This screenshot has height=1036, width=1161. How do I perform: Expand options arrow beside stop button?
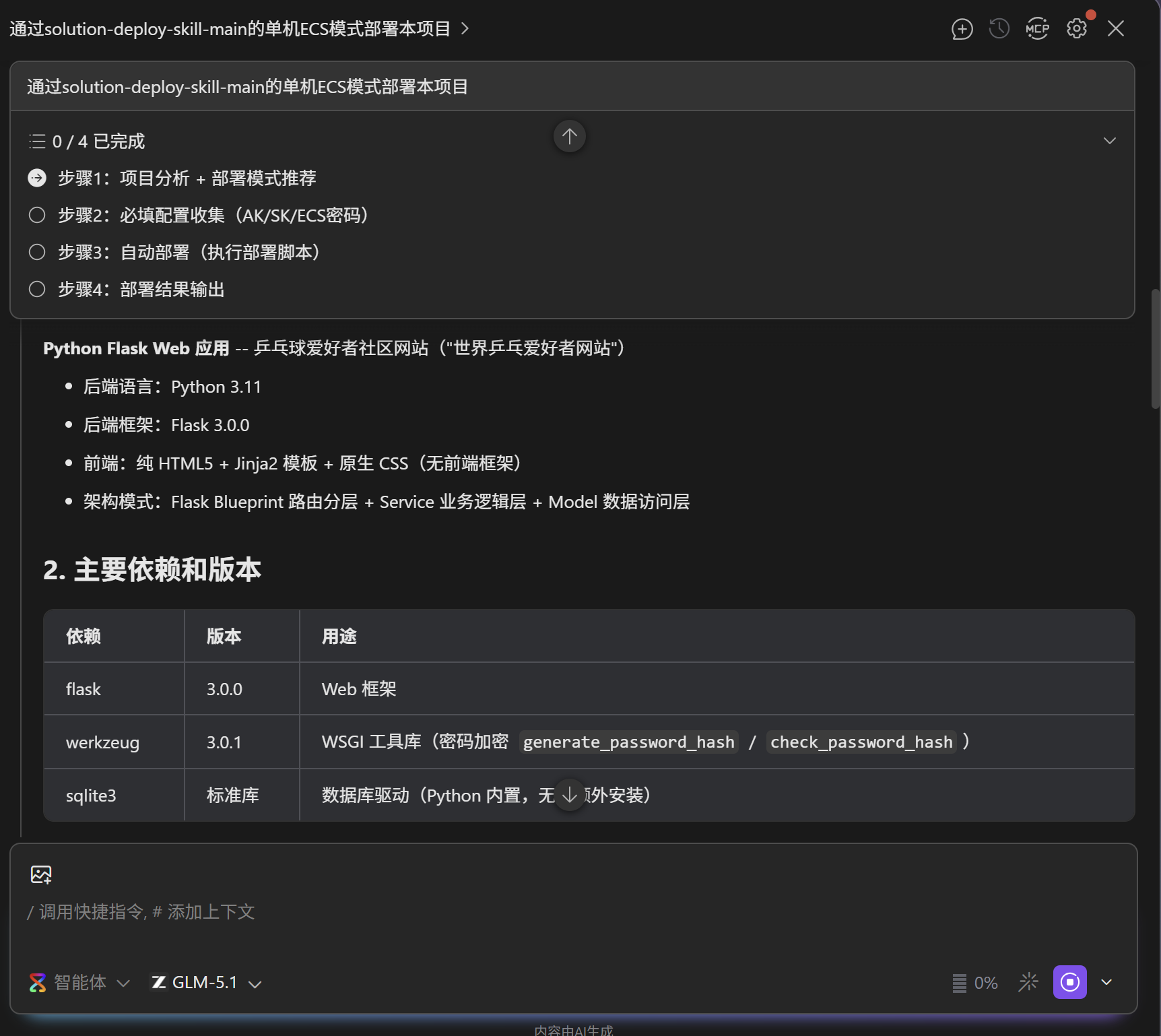(1106, 982)
